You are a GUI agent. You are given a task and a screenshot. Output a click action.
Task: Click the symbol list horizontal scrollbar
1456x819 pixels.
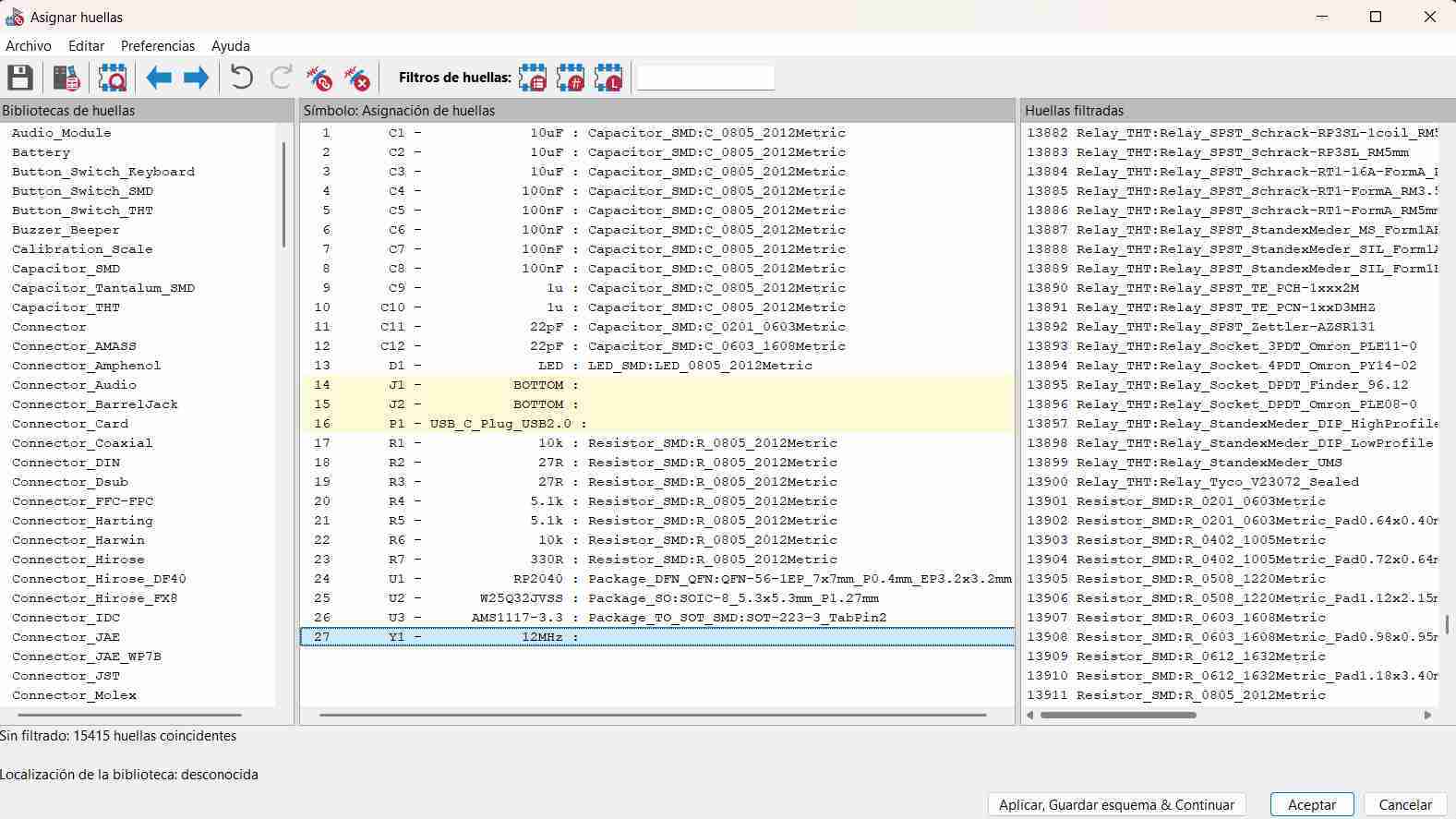click(x=653, y=715)
